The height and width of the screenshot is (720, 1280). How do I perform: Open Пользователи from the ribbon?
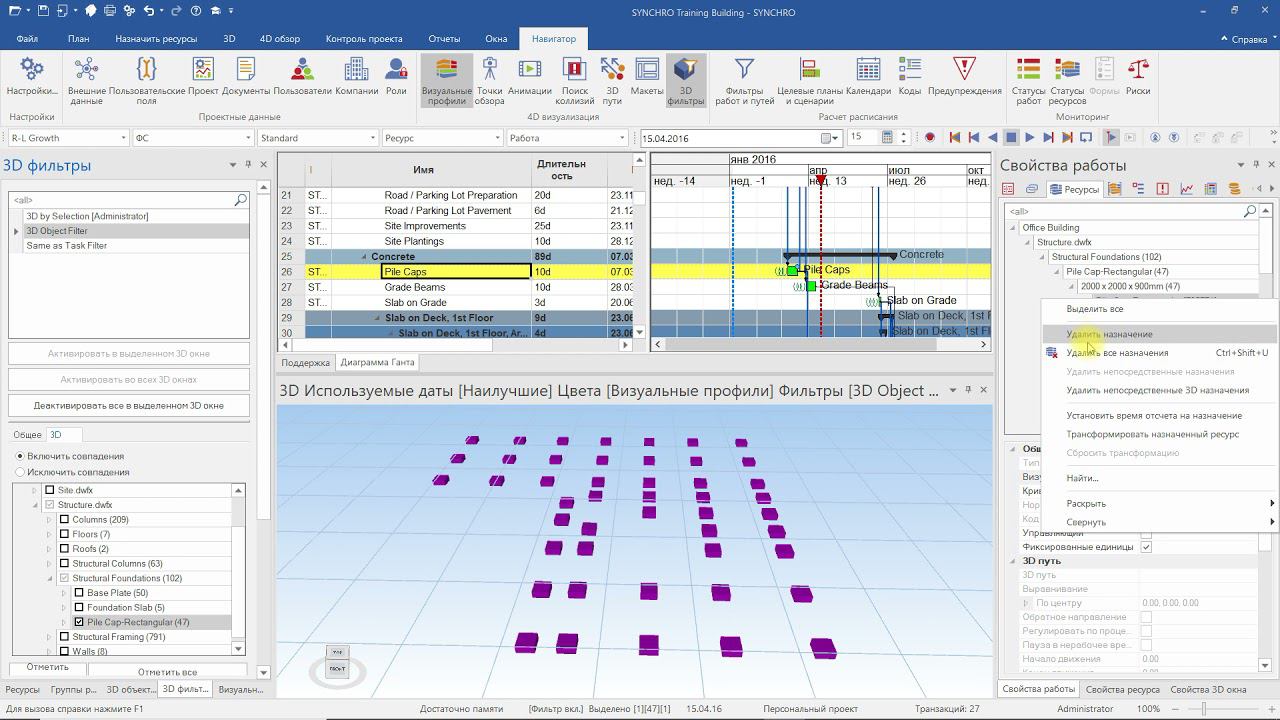[x=302, y=77]
